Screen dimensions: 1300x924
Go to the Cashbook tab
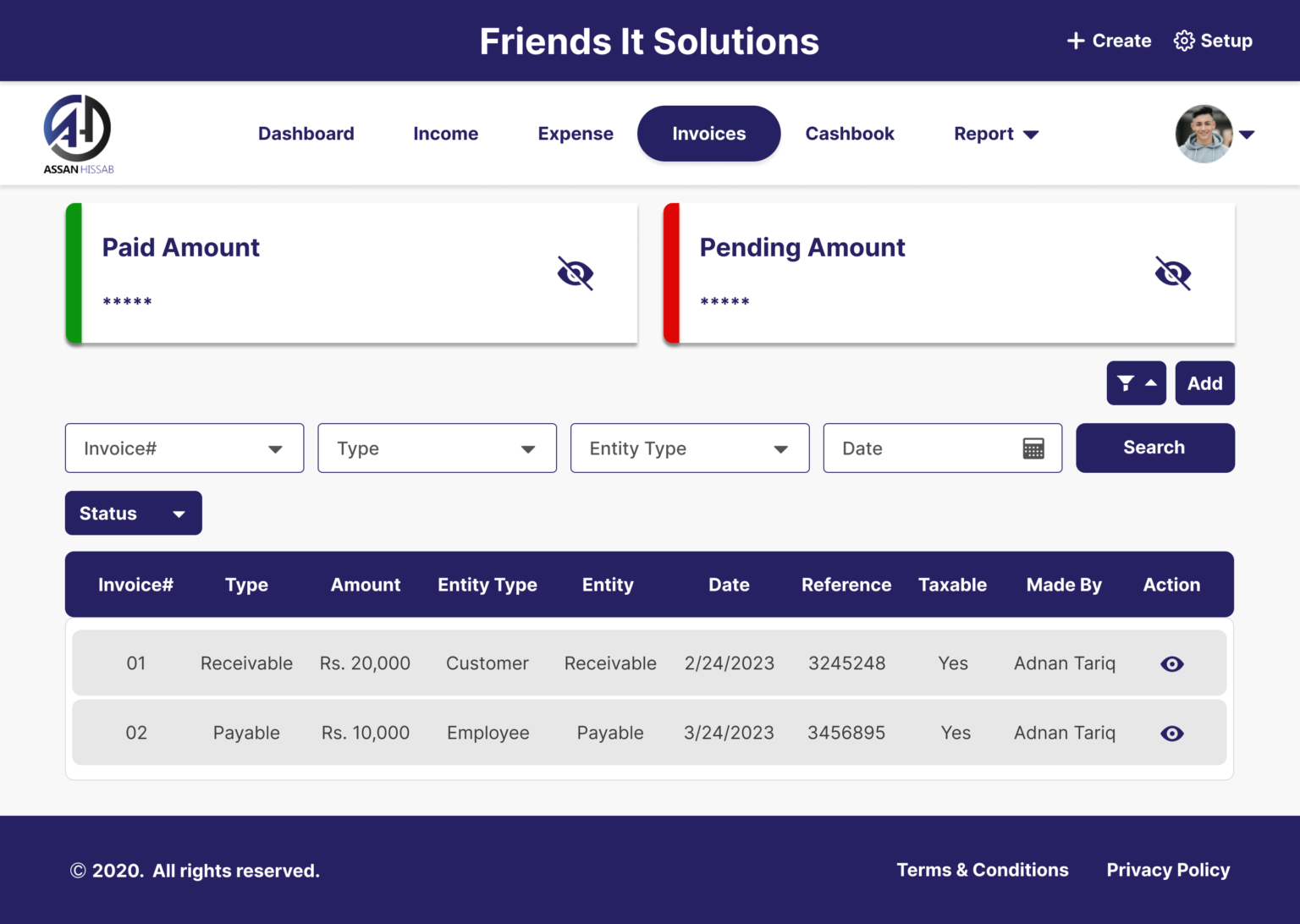tap(850, 134)
